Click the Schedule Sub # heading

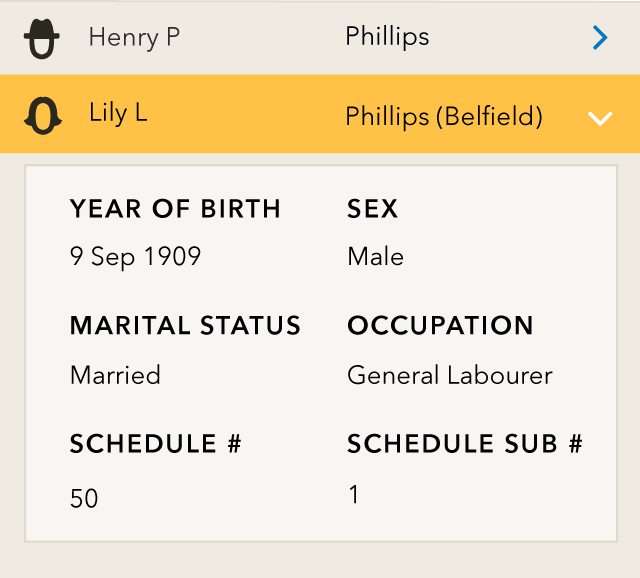464,444
